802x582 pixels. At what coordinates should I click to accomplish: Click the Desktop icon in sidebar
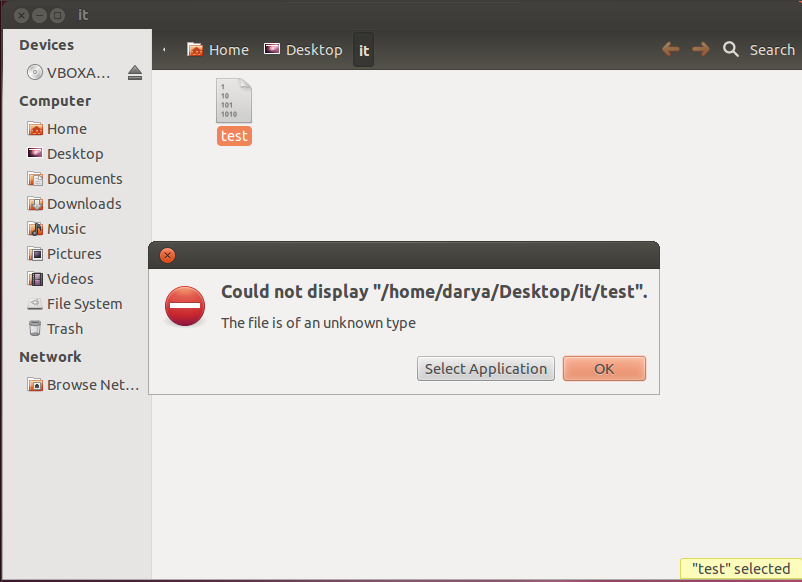coord(35,153)
